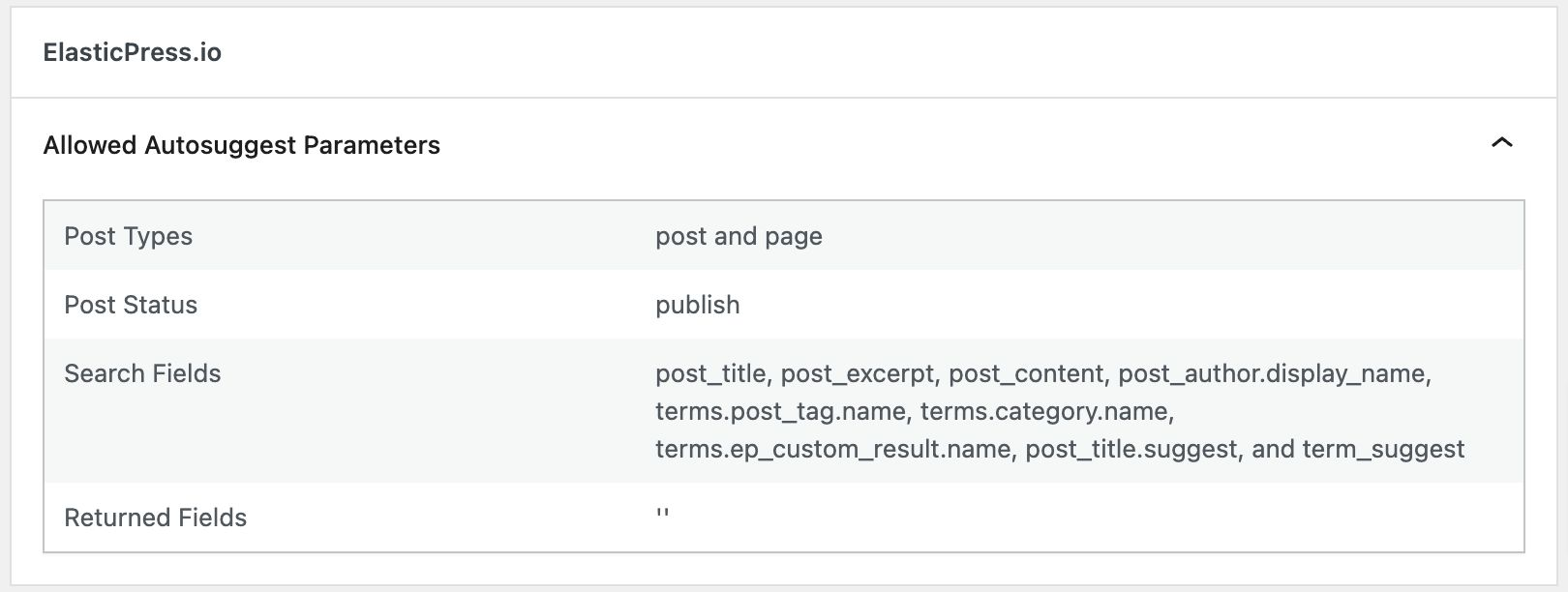Select the ElasticPress.io panel header
The height and width of the screenshot is (592, 1568).
[x=131, y=52]
